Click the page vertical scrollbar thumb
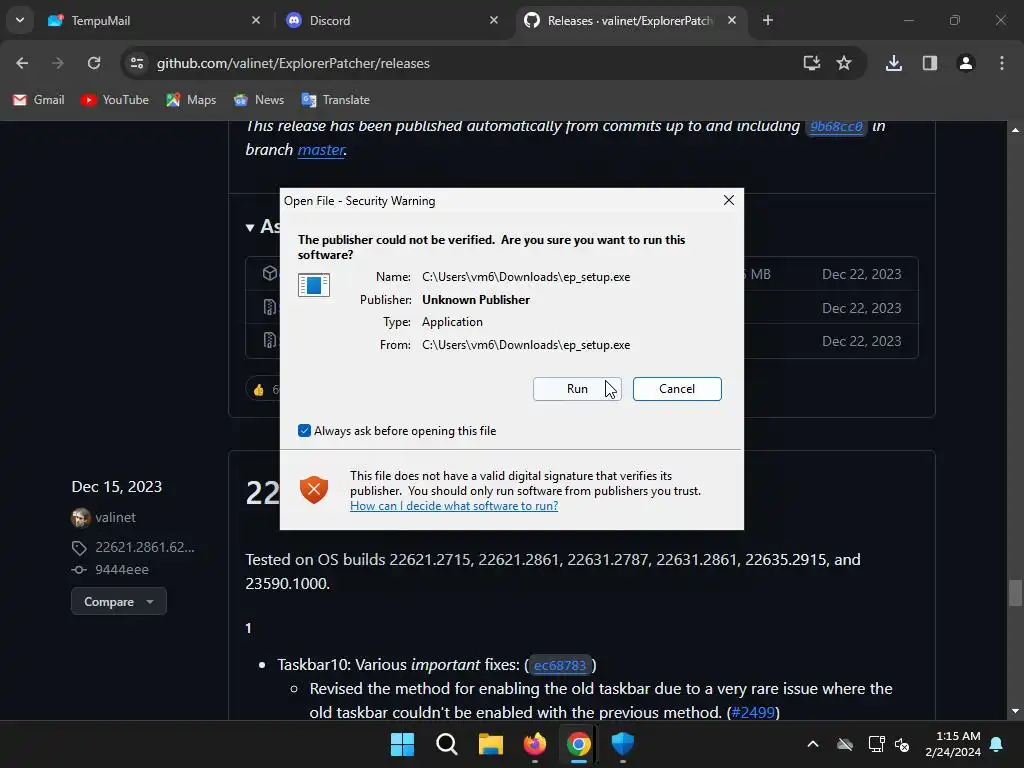The height and width of the screenshot is (768, 1024). [1015, 593]
